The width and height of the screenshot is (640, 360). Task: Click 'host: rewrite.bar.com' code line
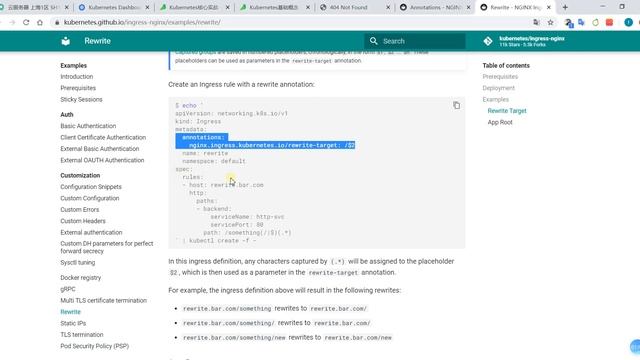[x=226, y=185]
